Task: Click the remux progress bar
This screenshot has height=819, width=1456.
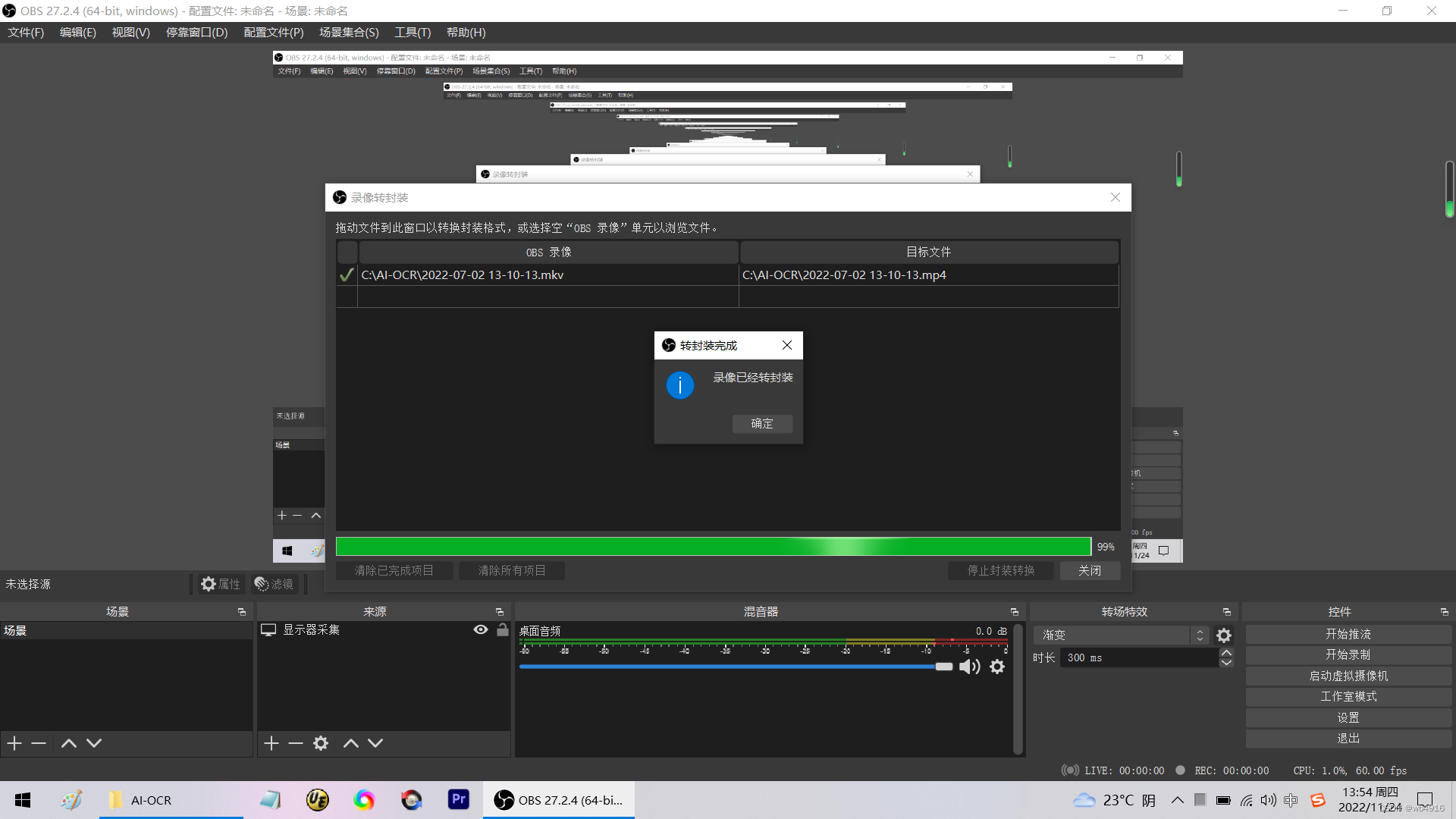Action: [x=713, y=546]
